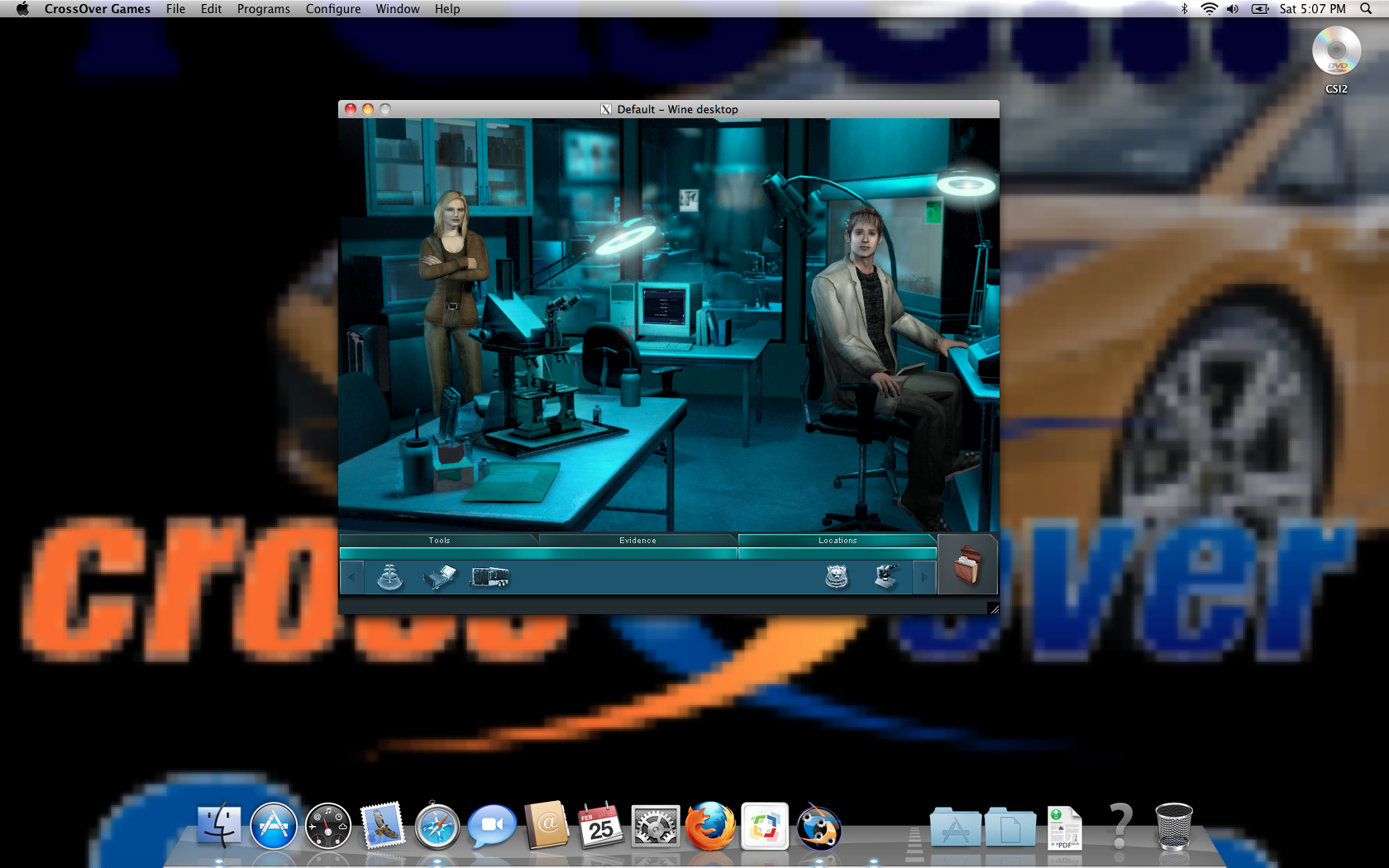Switch to the Tools tab

439,540
